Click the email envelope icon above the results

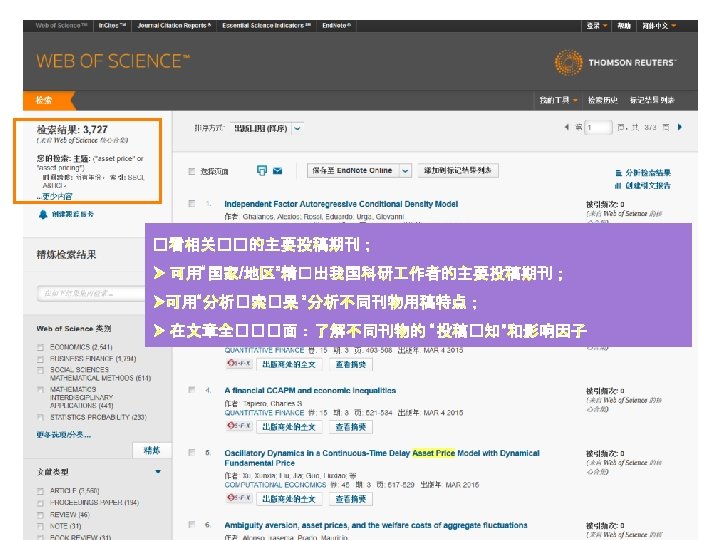(277, 171)
